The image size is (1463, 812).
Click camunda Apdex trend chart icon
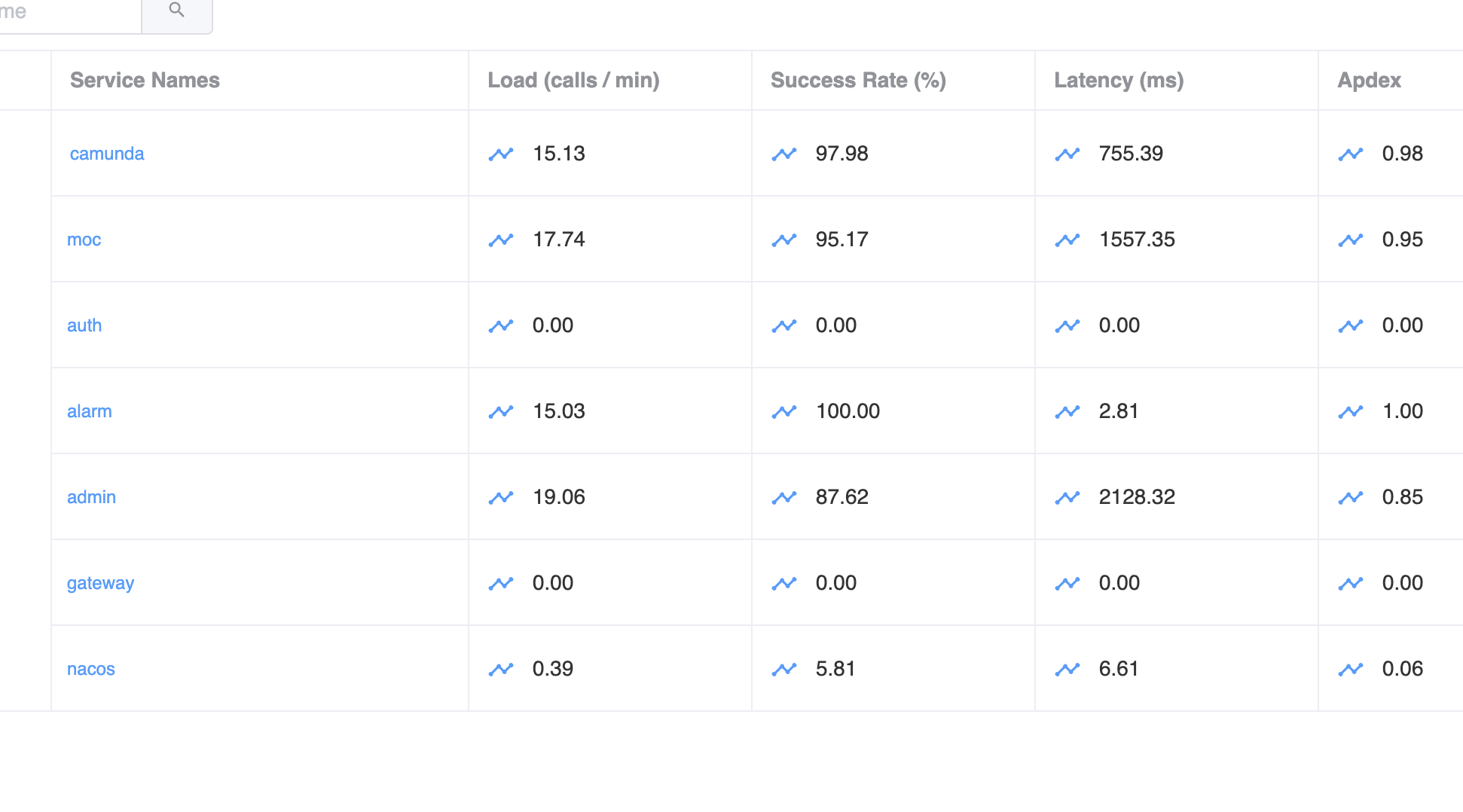click(x=1351, y=154)
